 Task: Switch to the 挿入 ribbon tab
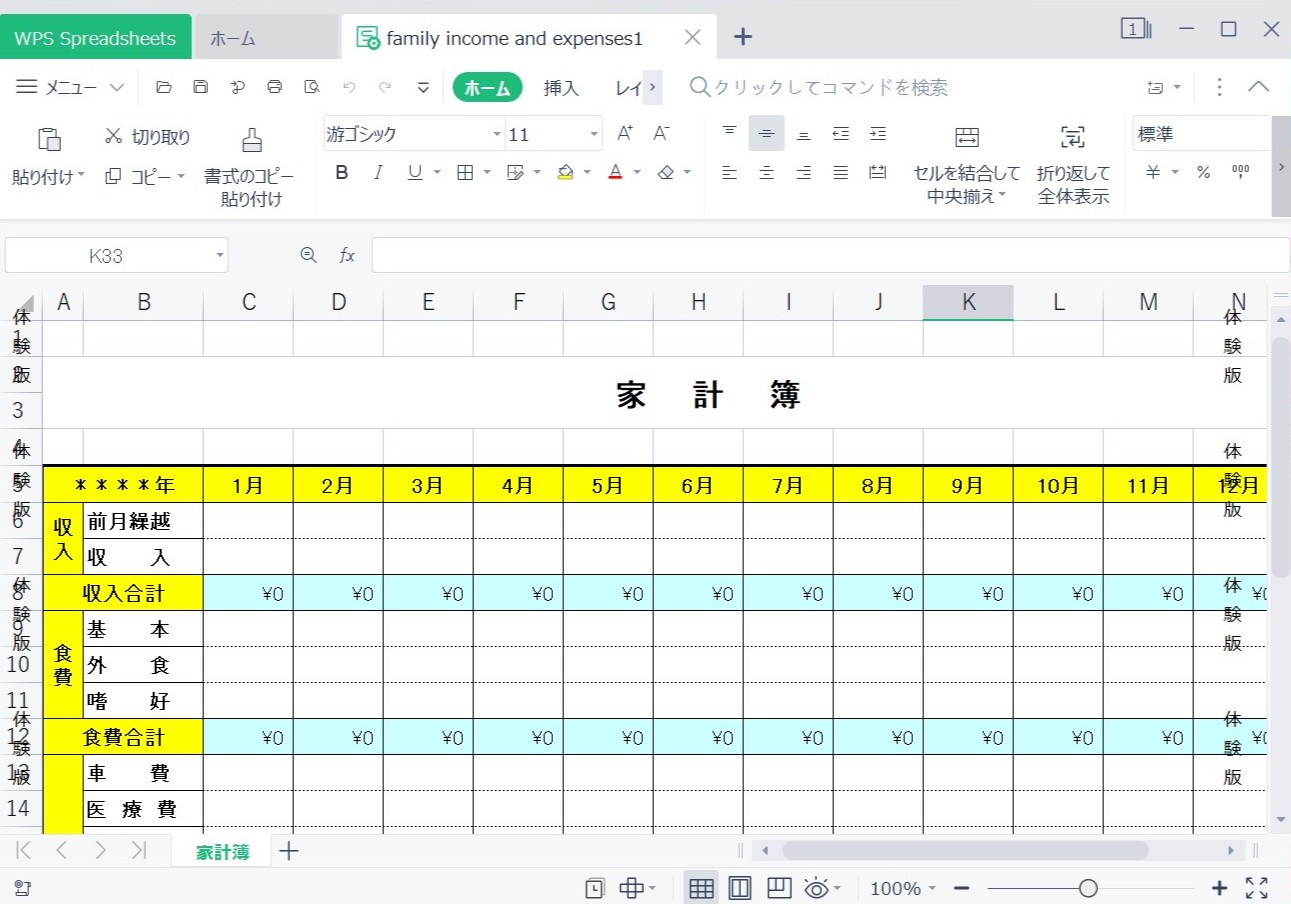561,88
